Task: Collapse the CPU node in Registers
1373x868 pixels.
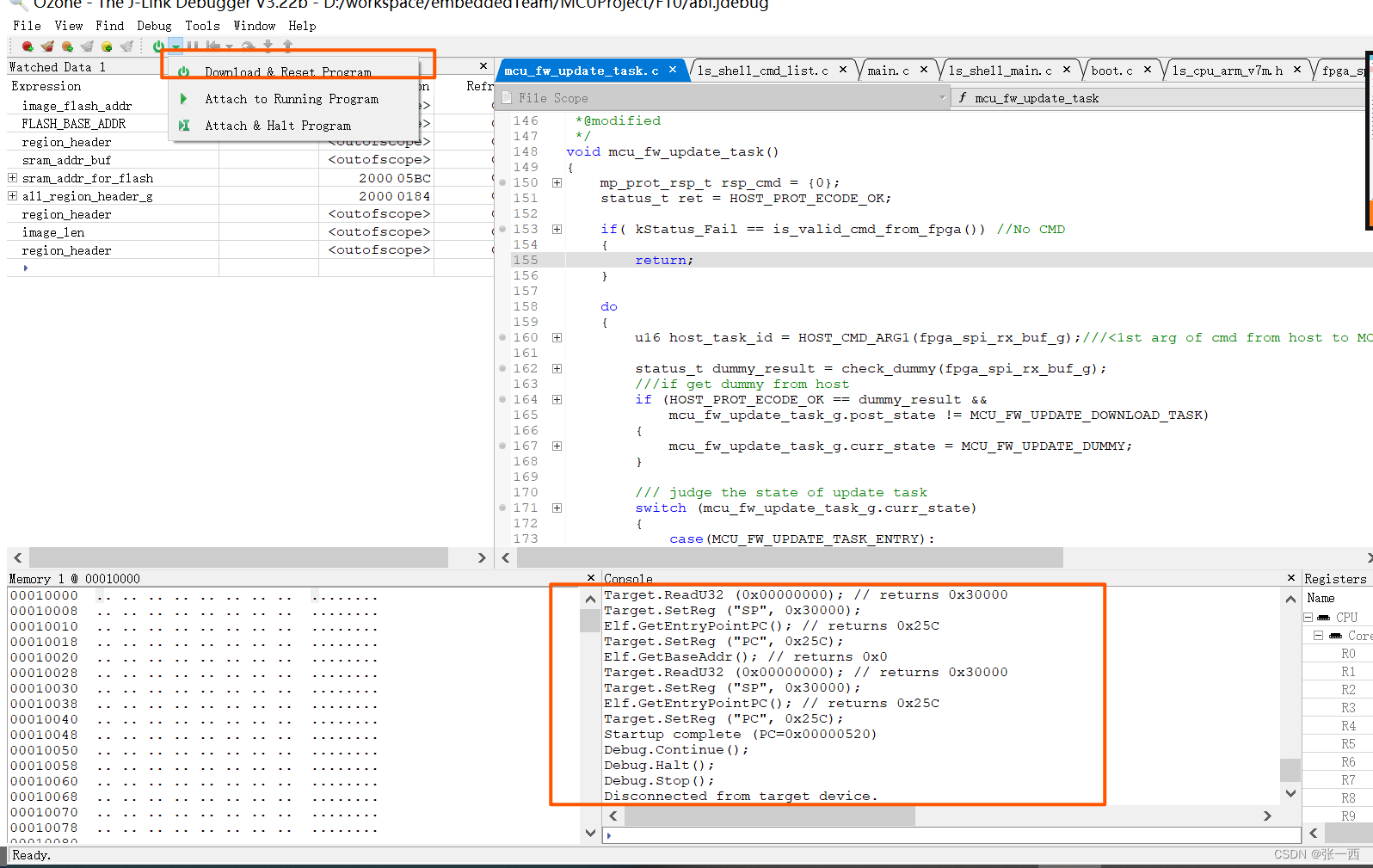Action: point(1308,618)
